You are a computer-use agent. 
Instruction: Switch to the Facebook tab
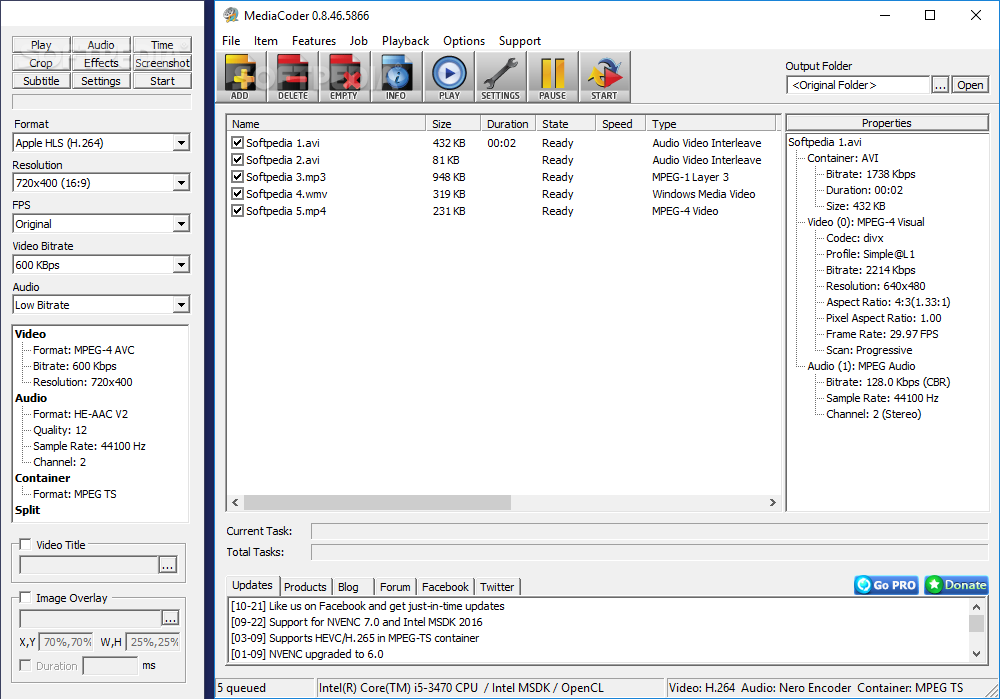[445, 587]
